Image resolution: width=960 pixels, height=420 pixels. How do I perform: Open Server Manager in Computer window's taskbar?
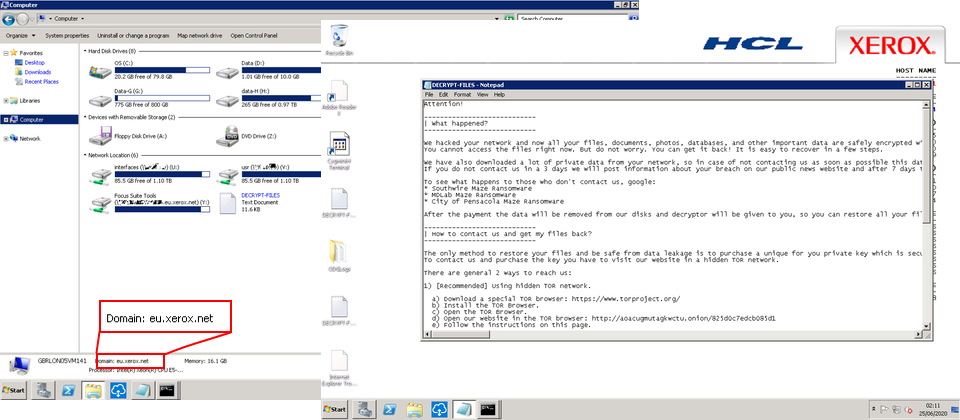pos(43,390)
